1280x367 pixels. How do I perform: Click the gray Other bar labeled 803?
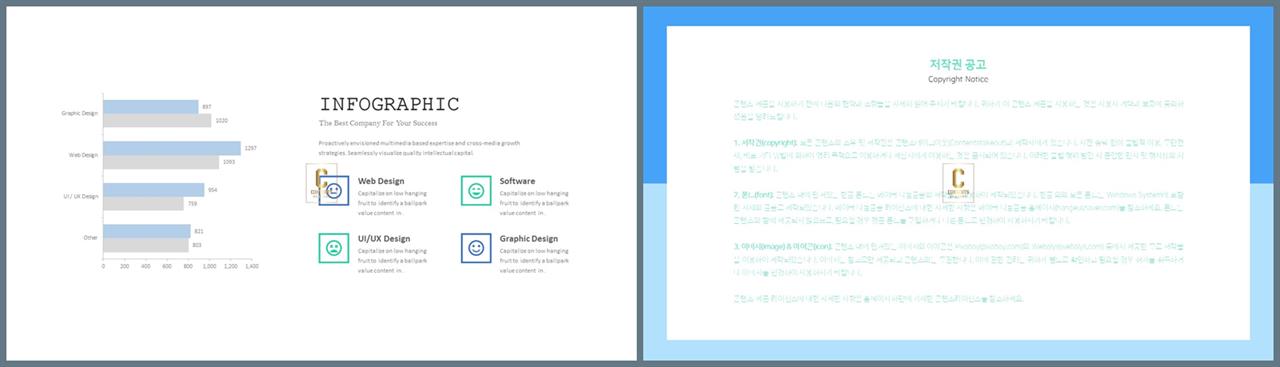(x=145, y=245)
